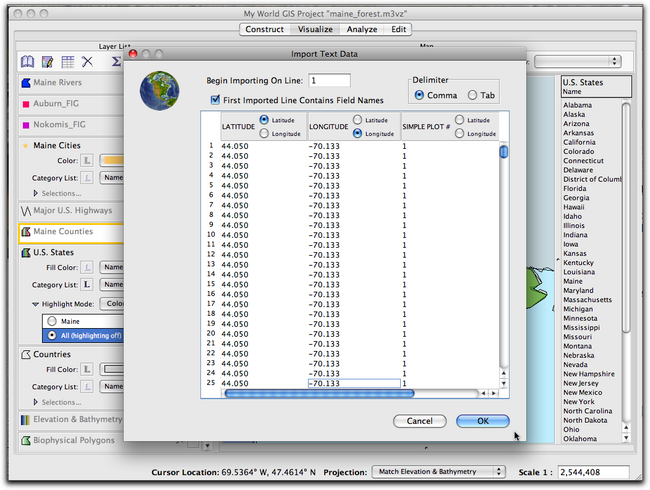Open the Projection dropdown
650x490 pixels.
pyautogui.click(x=439, y=471)
